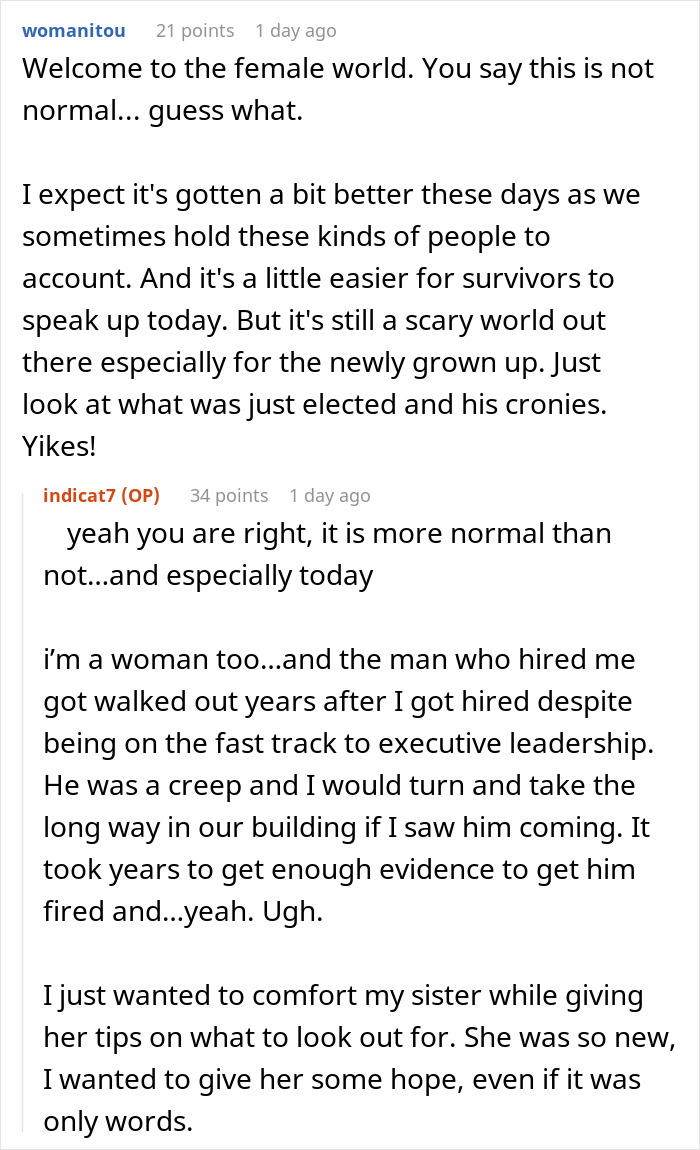Click the 34 points score
The height and width of the screenshot is (1150, 700).
(x=229, y=495)
